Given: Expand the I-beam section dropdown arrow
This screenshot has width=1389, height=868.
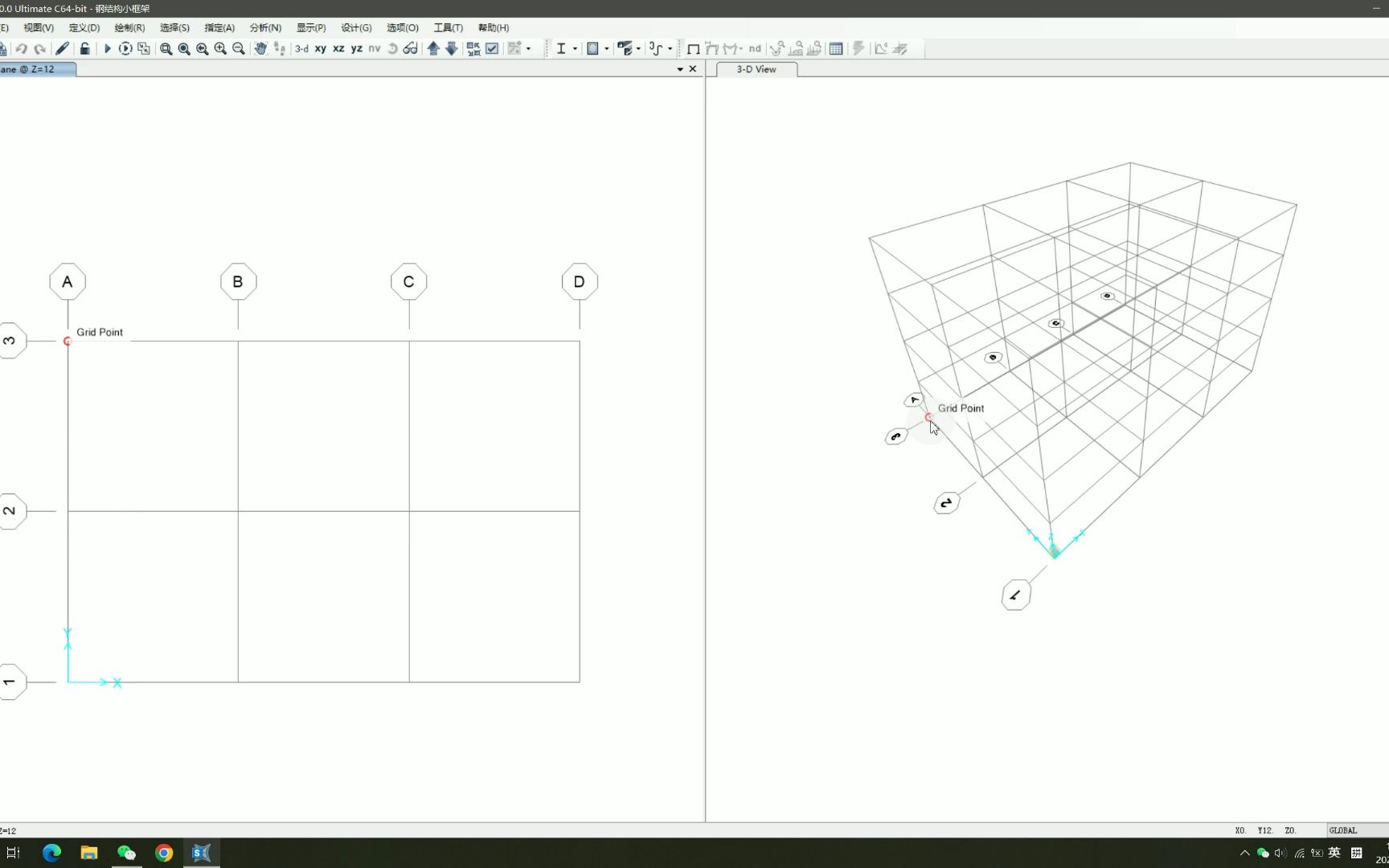Looking at the screenshot, I should (x=575, y=49).
